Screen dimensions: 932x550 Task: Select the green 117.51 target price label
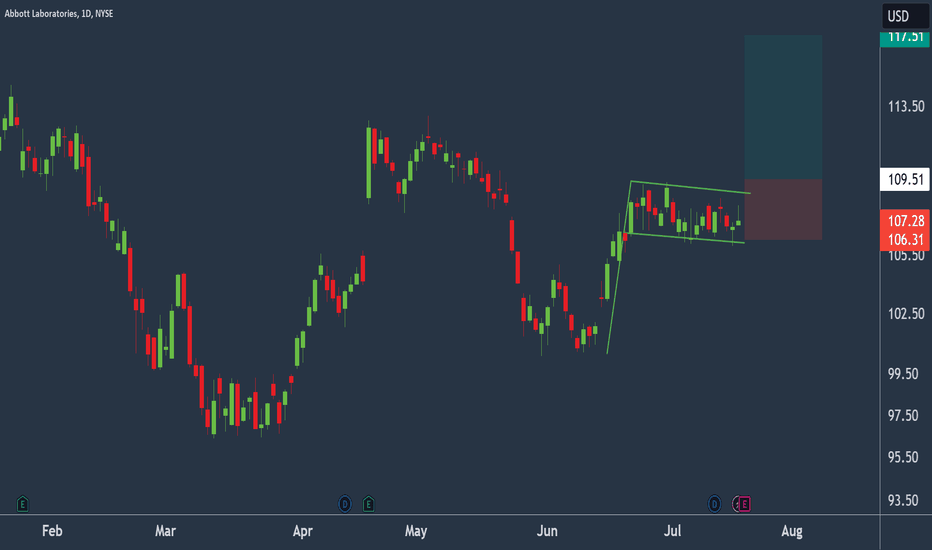point(905,38)
